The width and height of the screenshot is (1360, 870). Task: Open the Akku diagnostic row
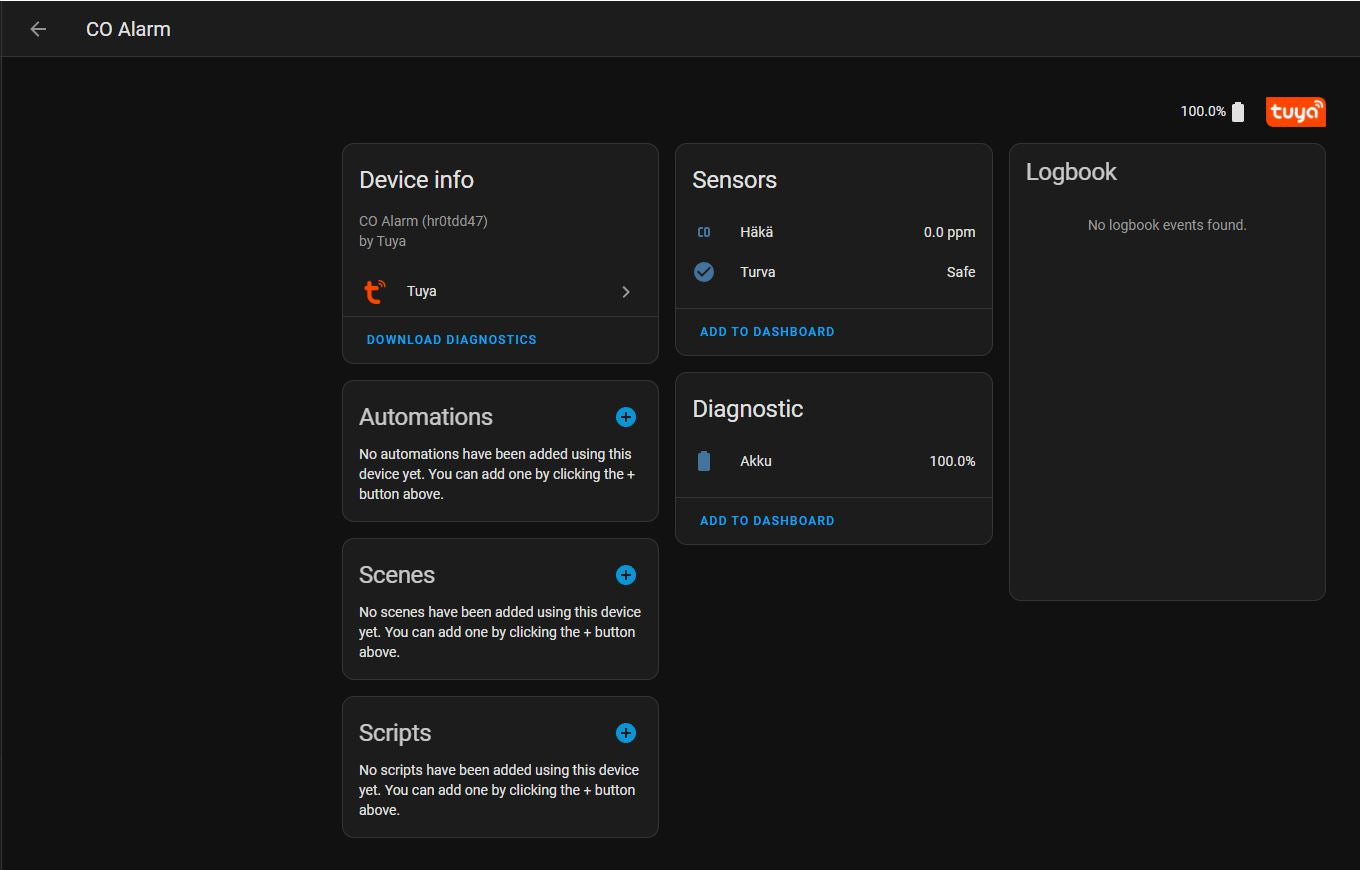[834, 461]
